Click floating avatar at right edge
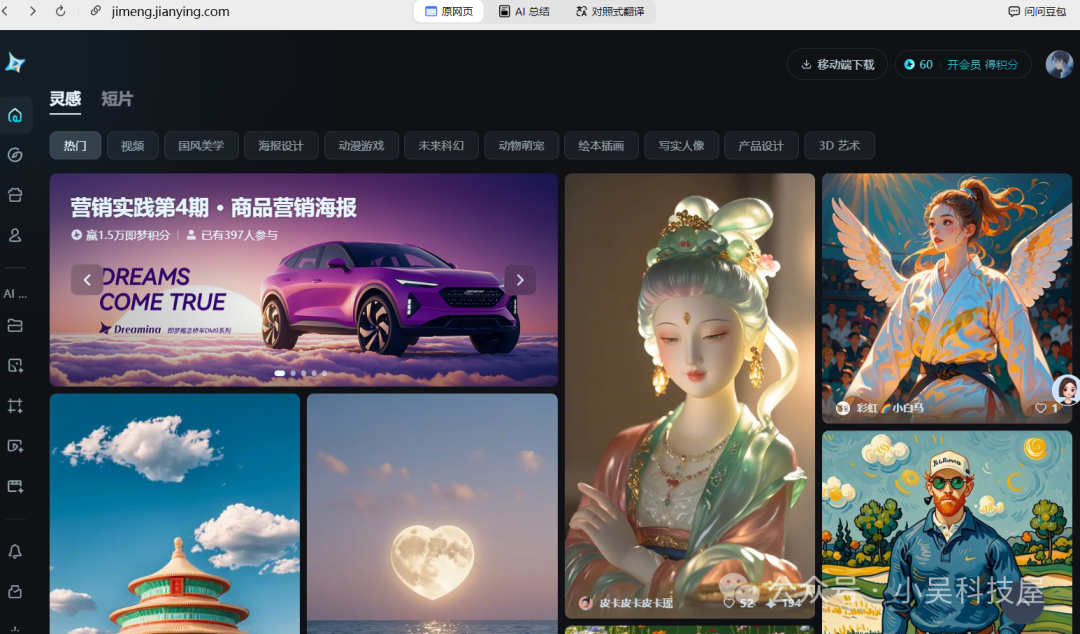 [1067, 391]
